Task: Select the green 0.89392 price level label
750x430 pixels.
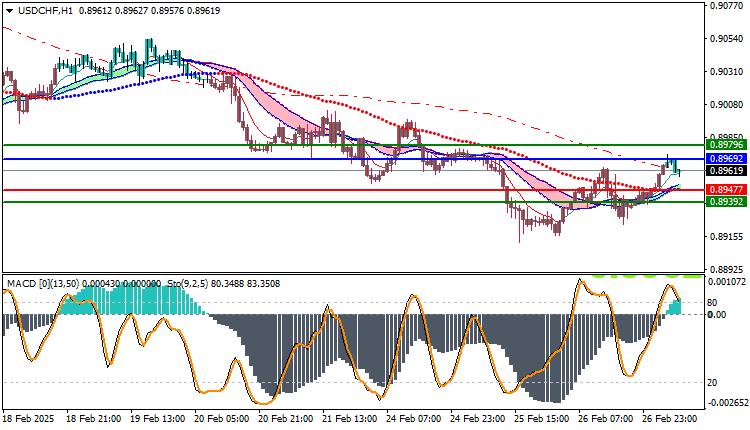Action: point(727,202)
